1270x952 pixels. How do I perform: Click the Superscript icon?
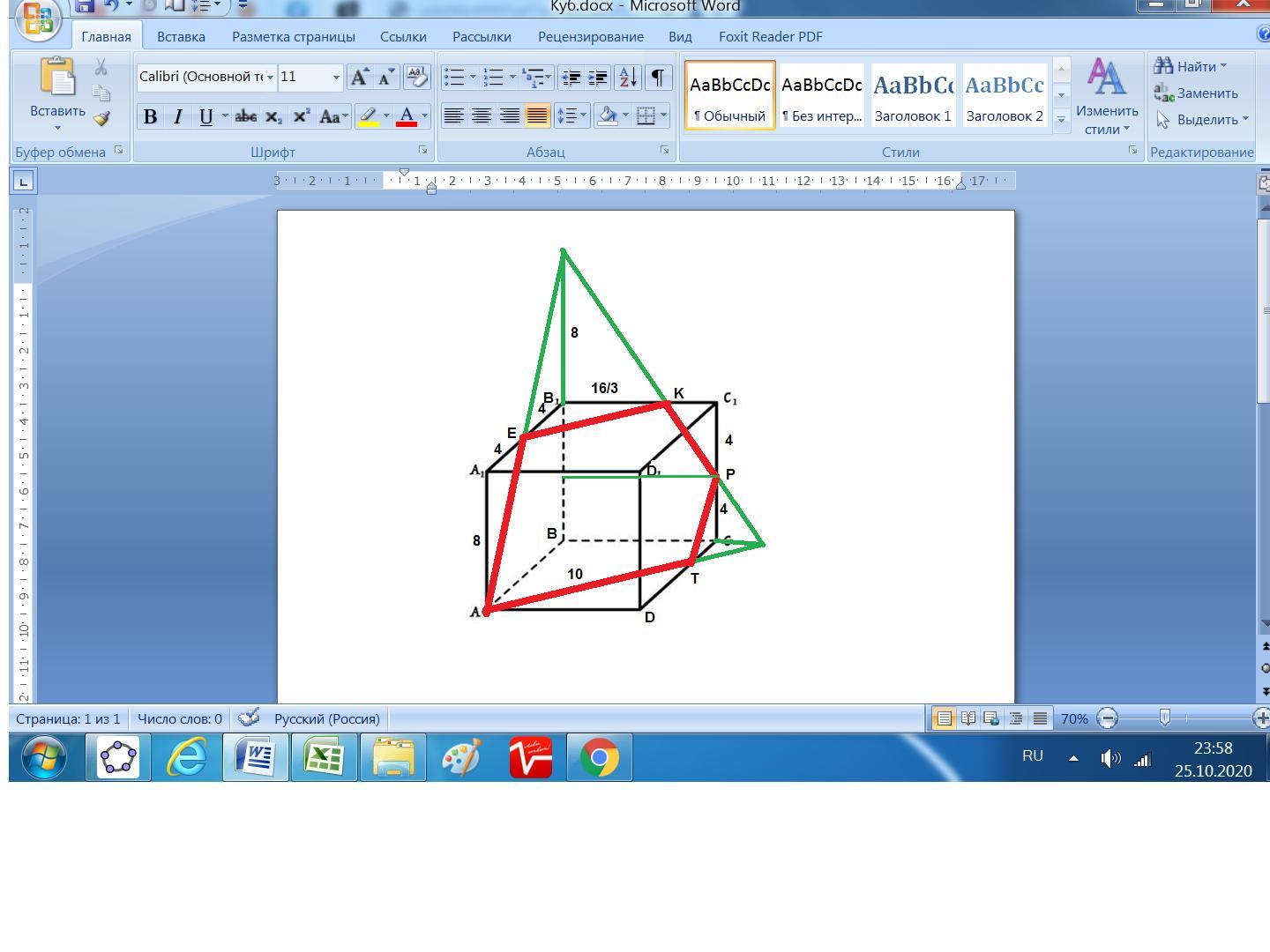pyautogui.click(x=302, y=116)
